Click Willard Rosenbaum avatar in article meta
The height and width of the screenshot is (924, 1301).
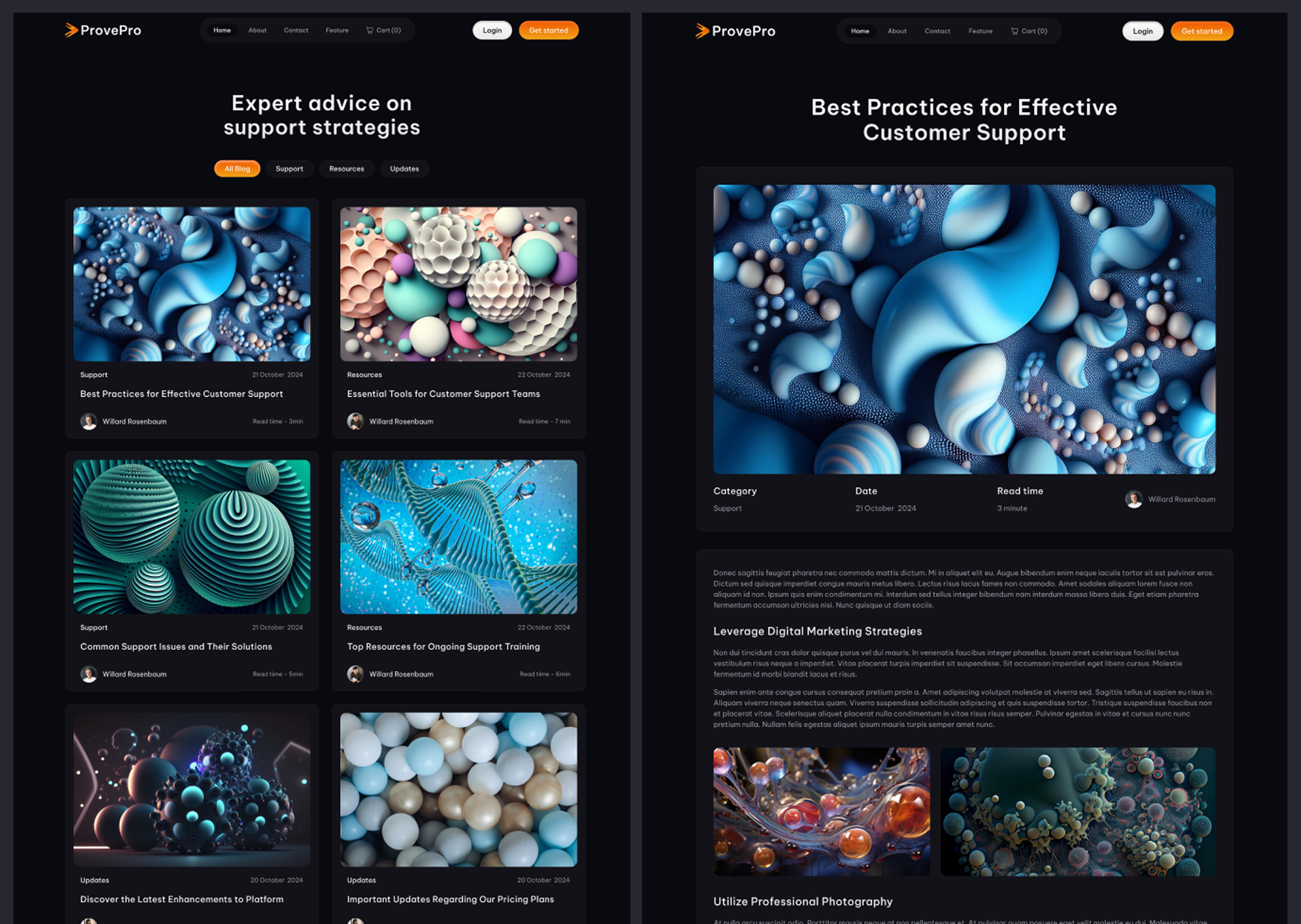point(1134,499)
